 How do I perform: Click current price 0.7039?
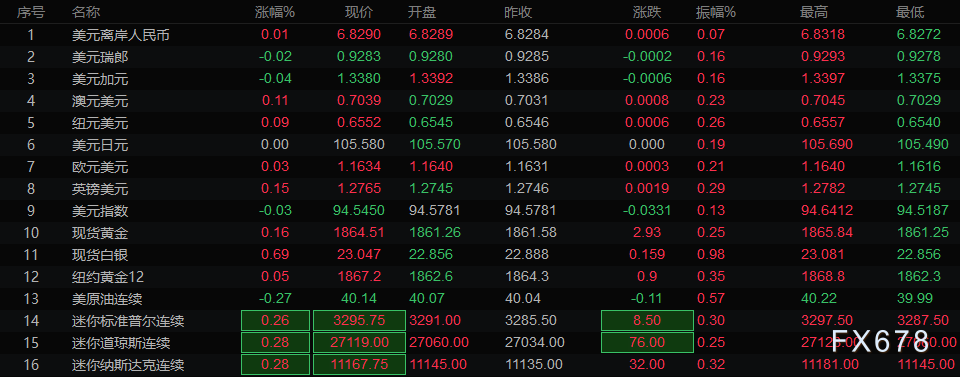coord(359,101)
